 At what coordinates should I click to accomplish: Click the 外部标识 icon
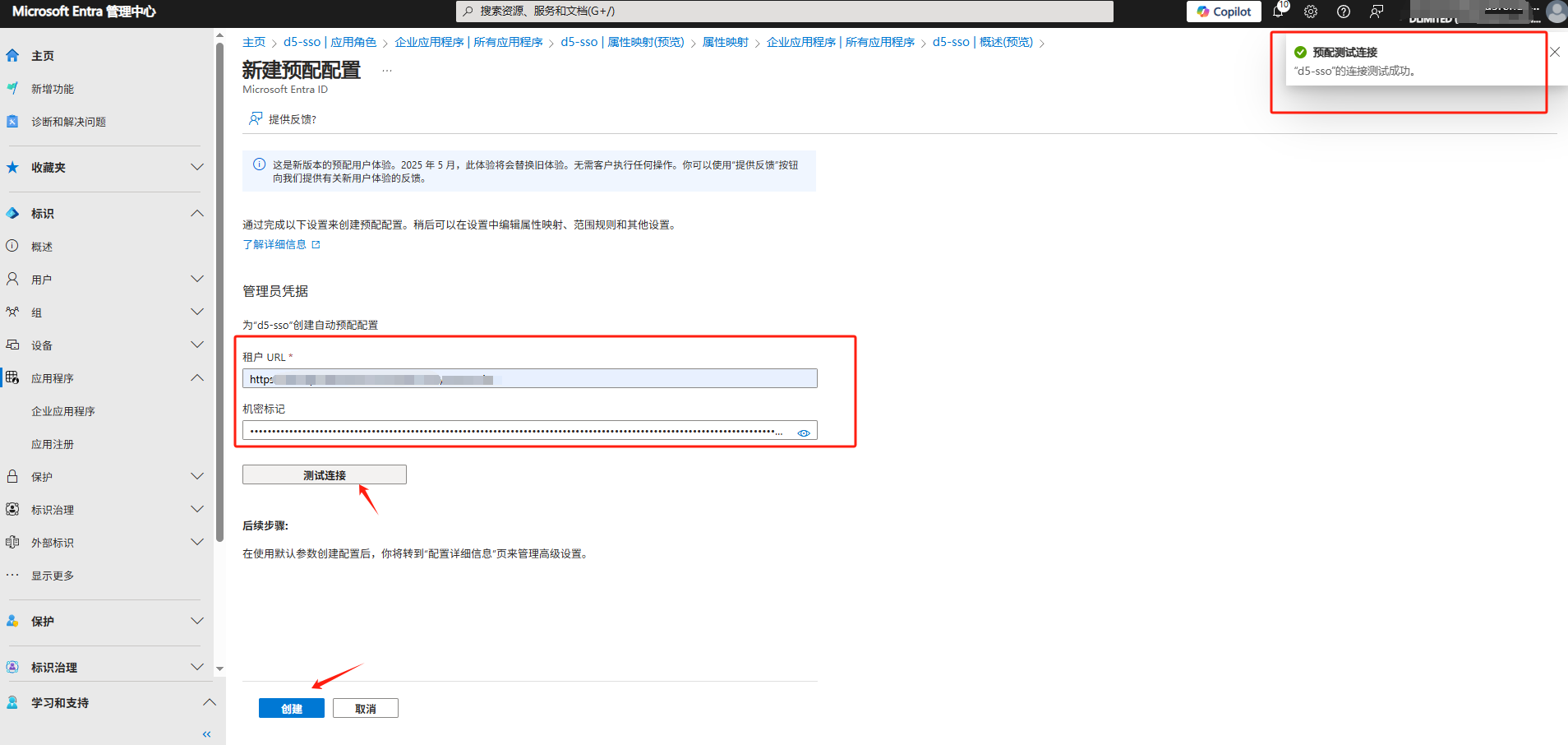point(12,542)
